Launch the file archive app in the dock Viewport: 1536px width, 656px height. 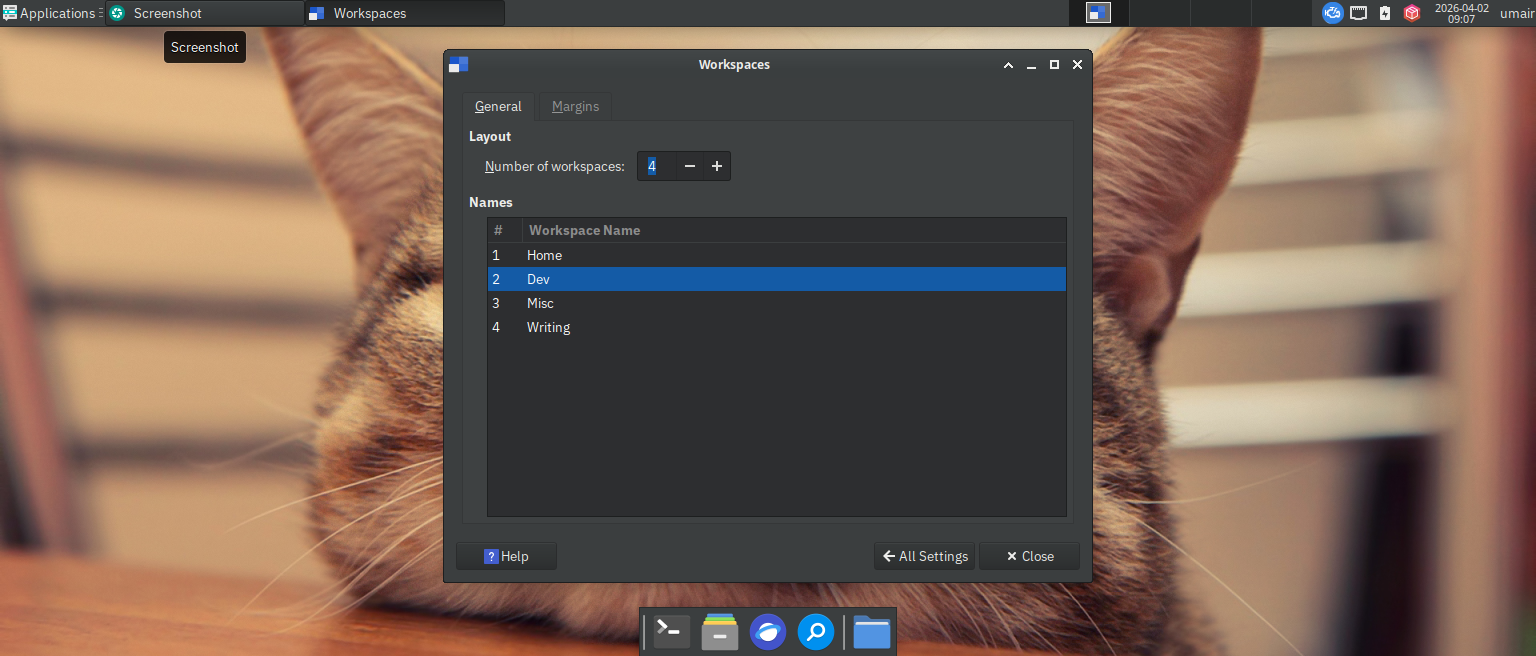(x=719, y=632)
